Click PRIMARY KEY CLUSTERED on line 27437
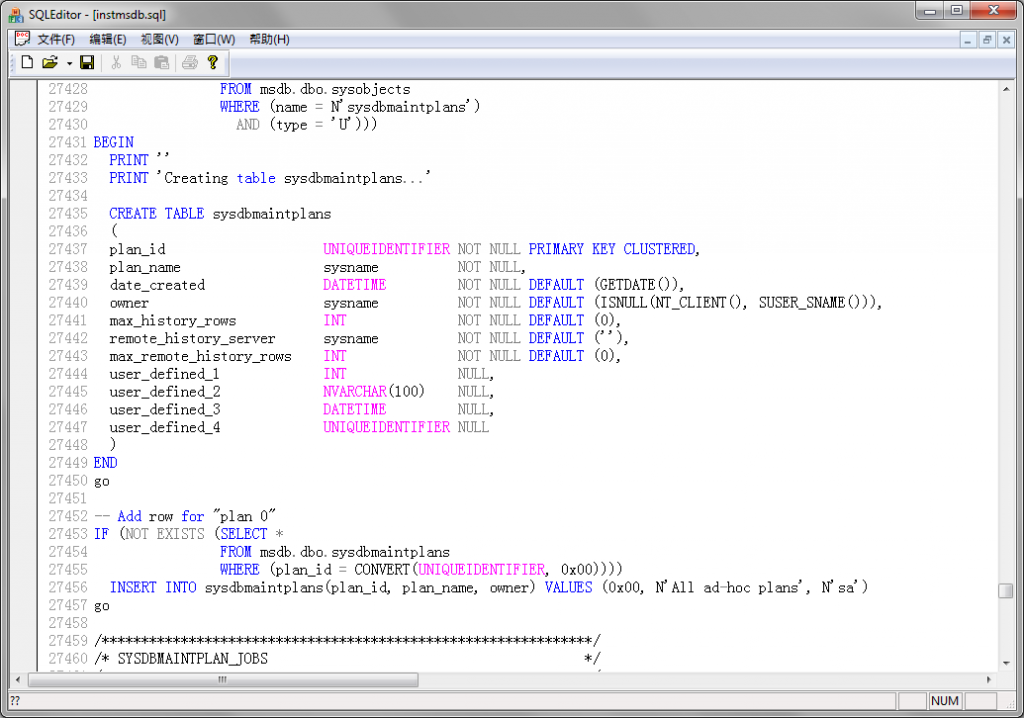 click(612, 249)
